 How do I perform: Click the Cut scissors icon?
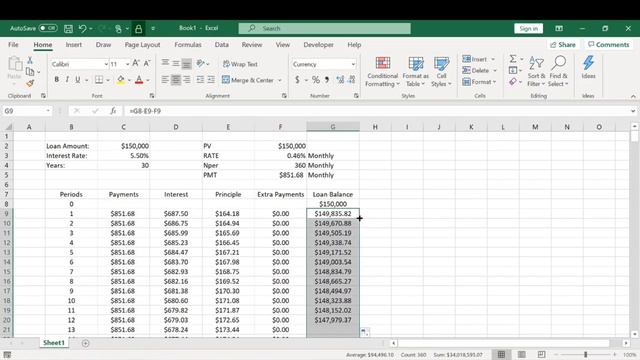[30, 60]
